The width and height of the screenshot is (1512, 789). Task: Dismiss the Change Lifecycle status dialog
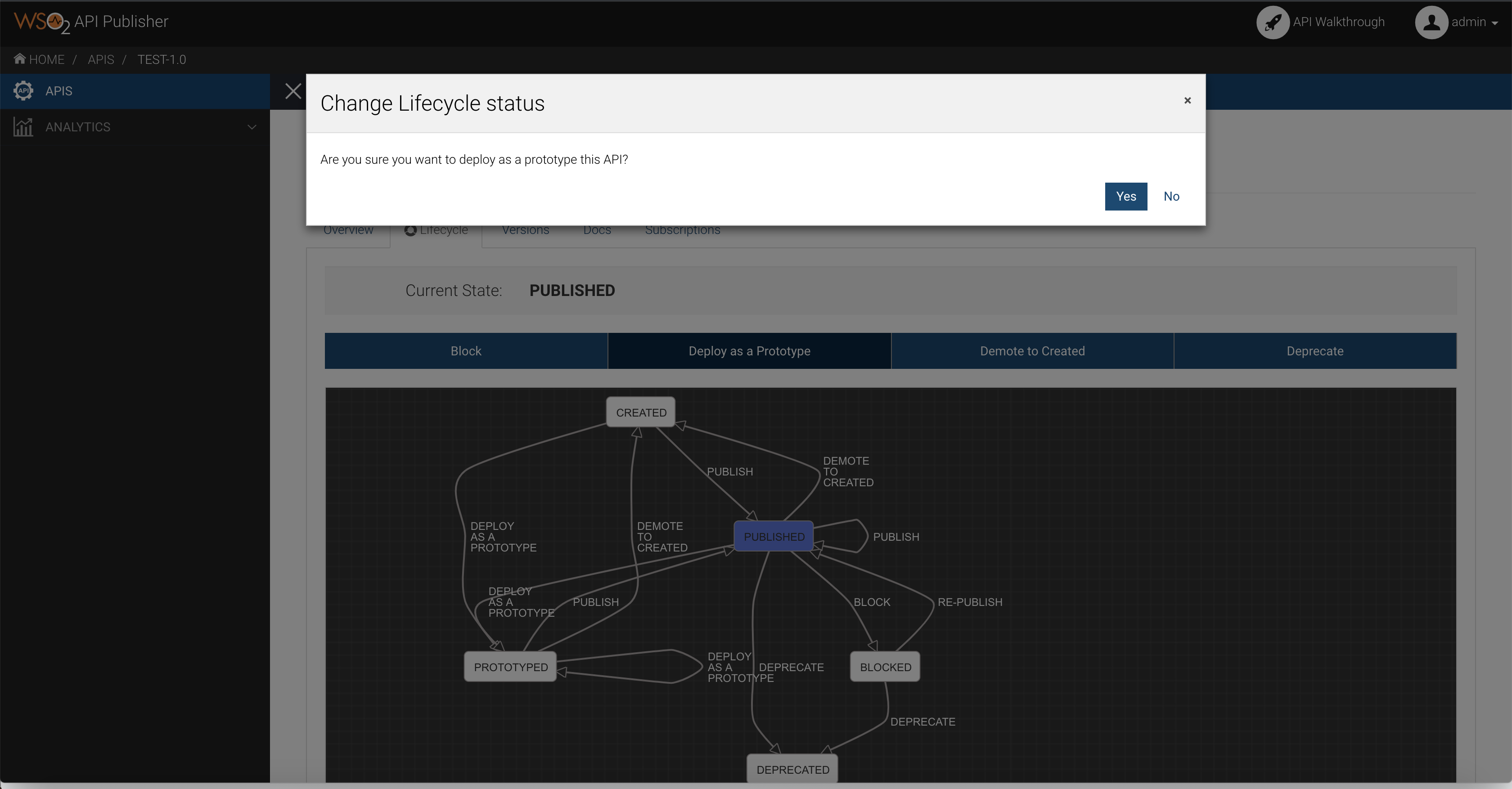click(x=1188, y=100)
